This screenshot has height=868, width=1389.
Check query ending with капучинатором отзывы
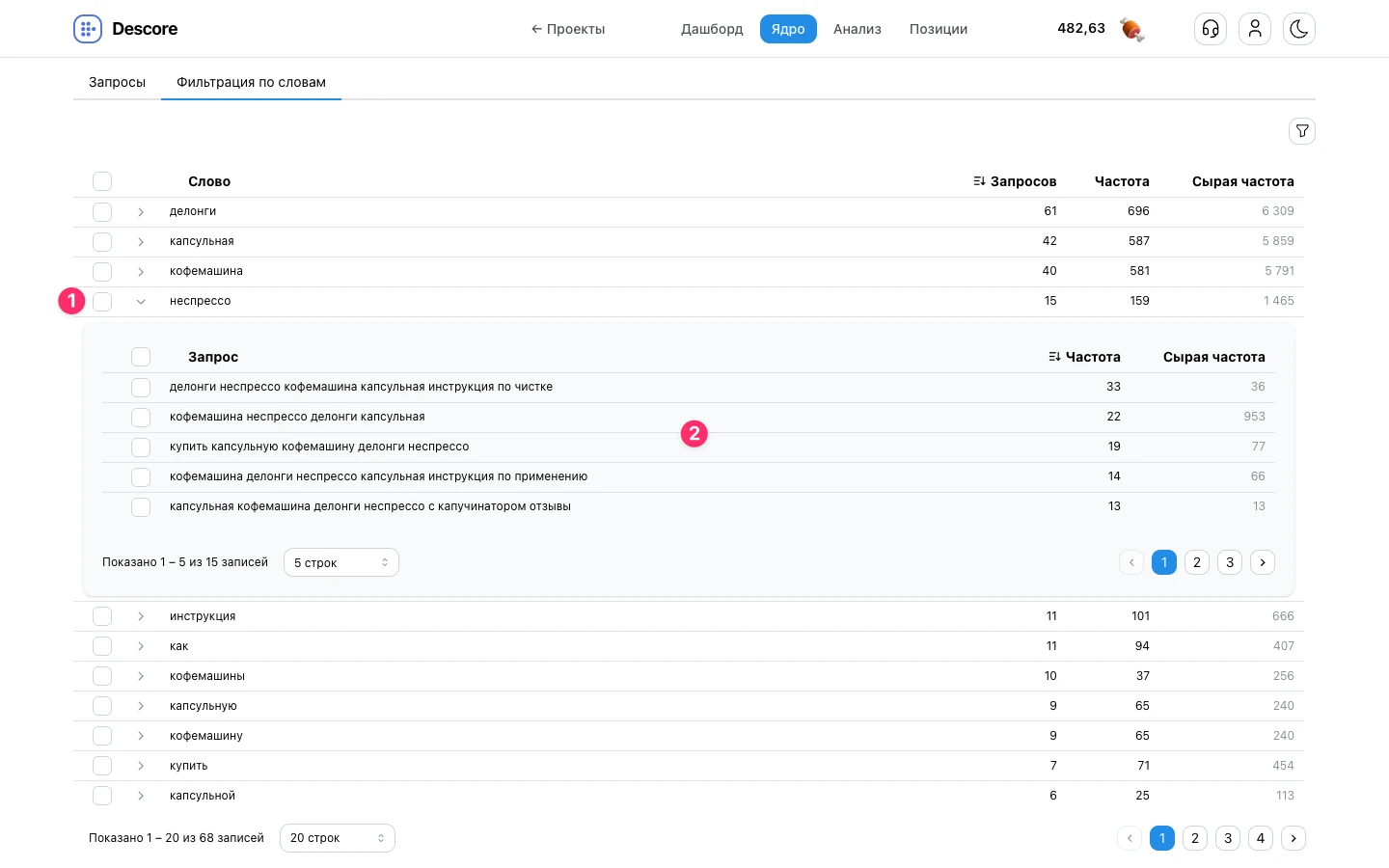point(141,507)
